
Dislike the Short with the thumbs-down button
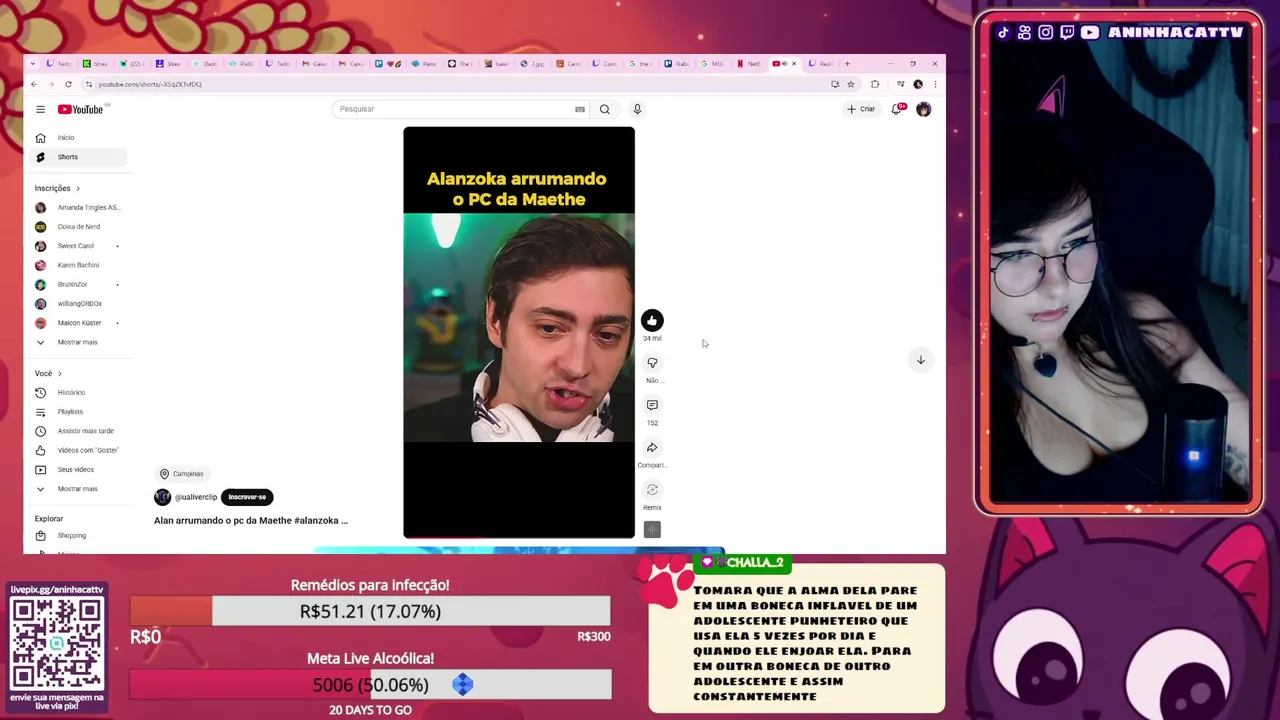(652, 362)
